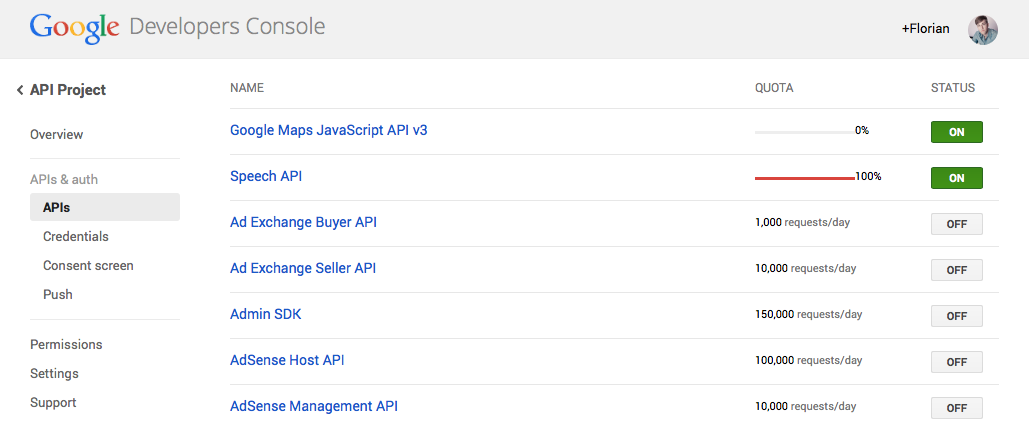Click the +Florian account link
This screenshot has height=423, width=1029.
coord(925,29)
